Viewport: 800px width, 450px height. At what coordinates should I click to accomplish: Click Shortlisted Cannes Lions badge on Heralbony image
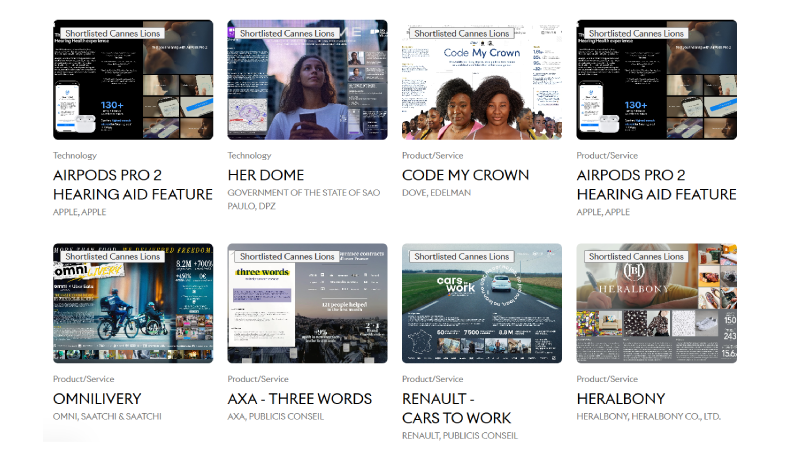click(636, 257)
